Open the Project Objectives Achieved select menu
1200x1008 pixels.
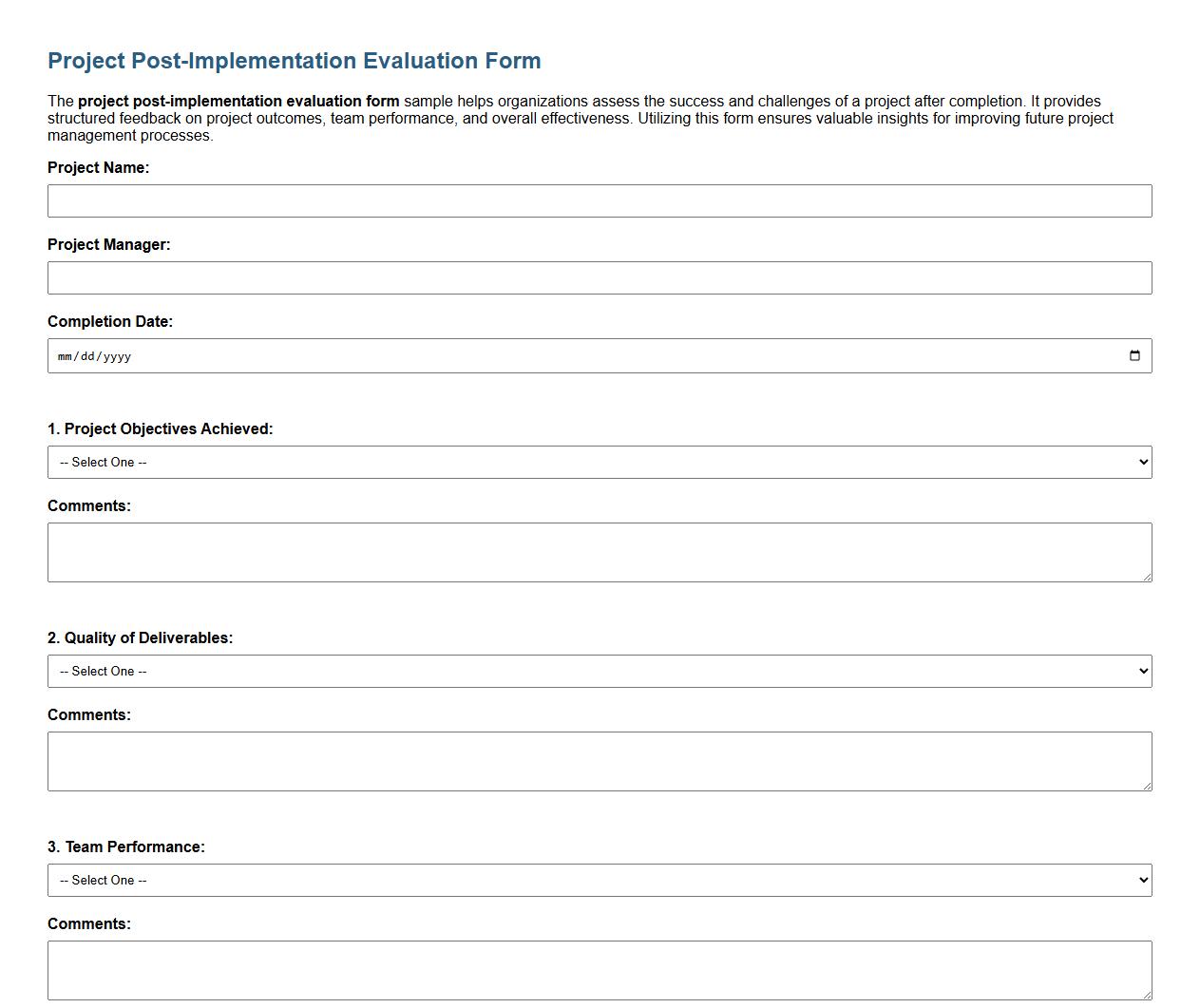click(599, 462)
